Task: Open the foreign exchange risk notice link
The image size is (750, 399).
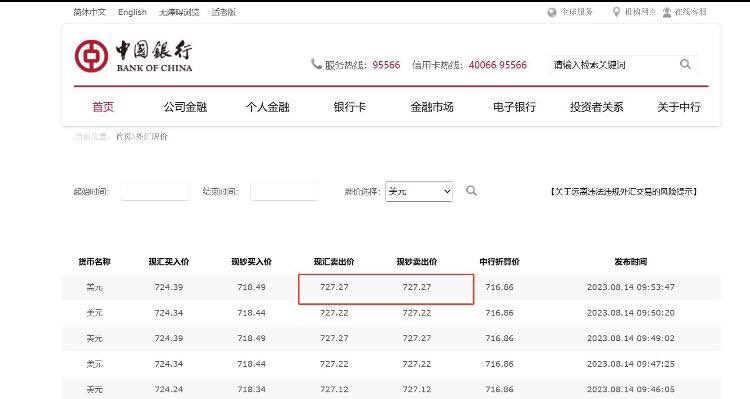Action: coord(624,191)
